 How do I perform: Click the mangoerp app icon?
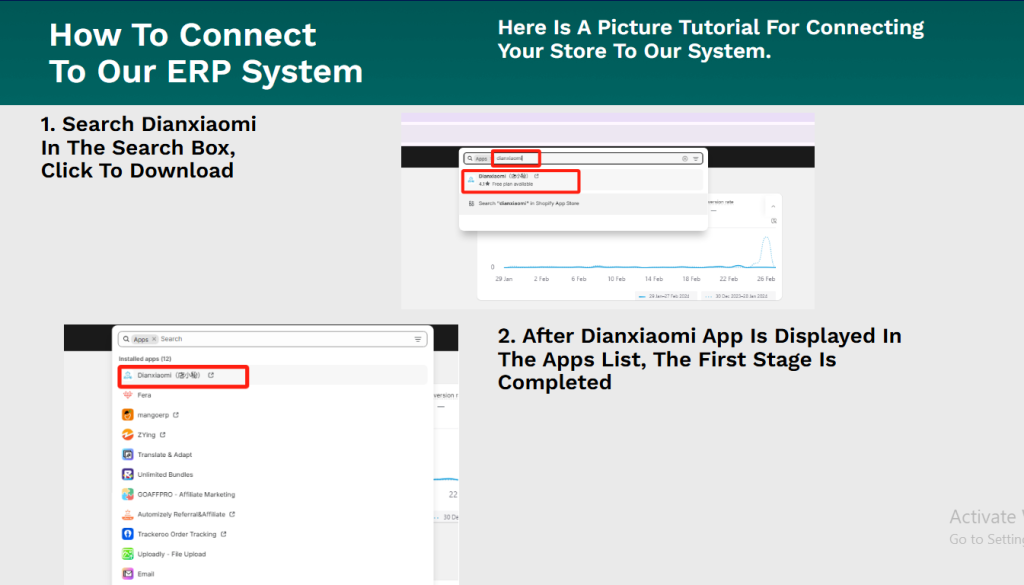127,414
